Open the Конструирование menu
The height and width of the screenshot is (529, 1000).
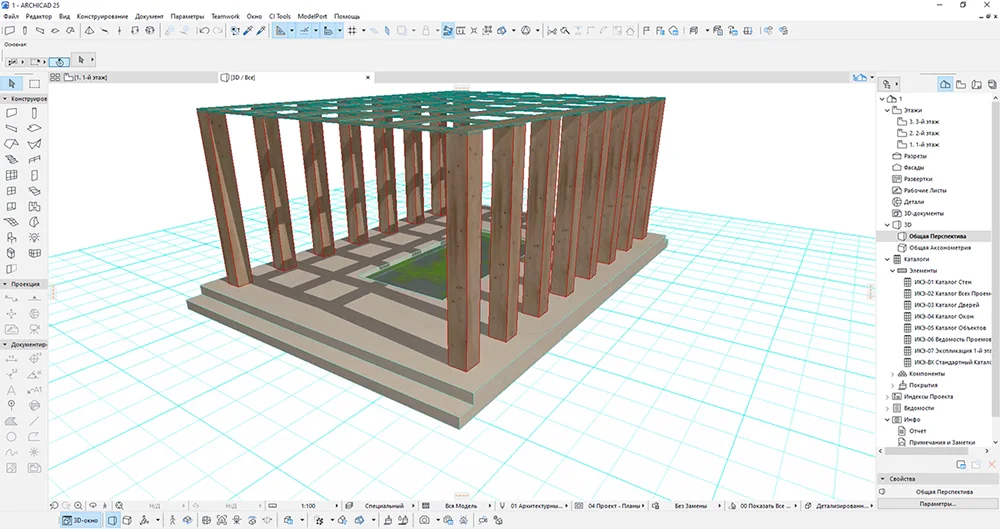click(103, 17)
